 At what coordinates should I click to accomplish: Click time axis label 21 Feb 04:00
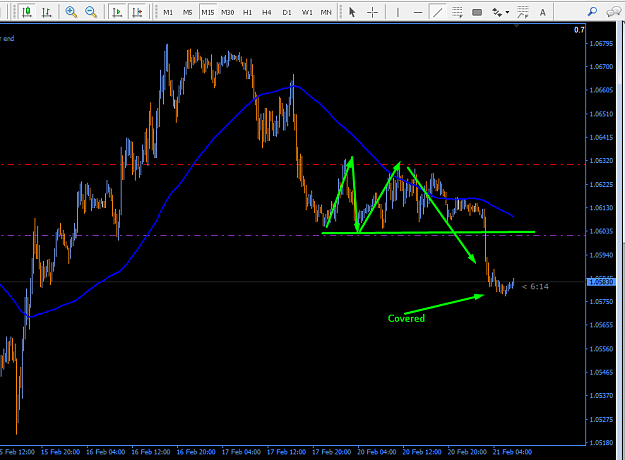(512, 452)
